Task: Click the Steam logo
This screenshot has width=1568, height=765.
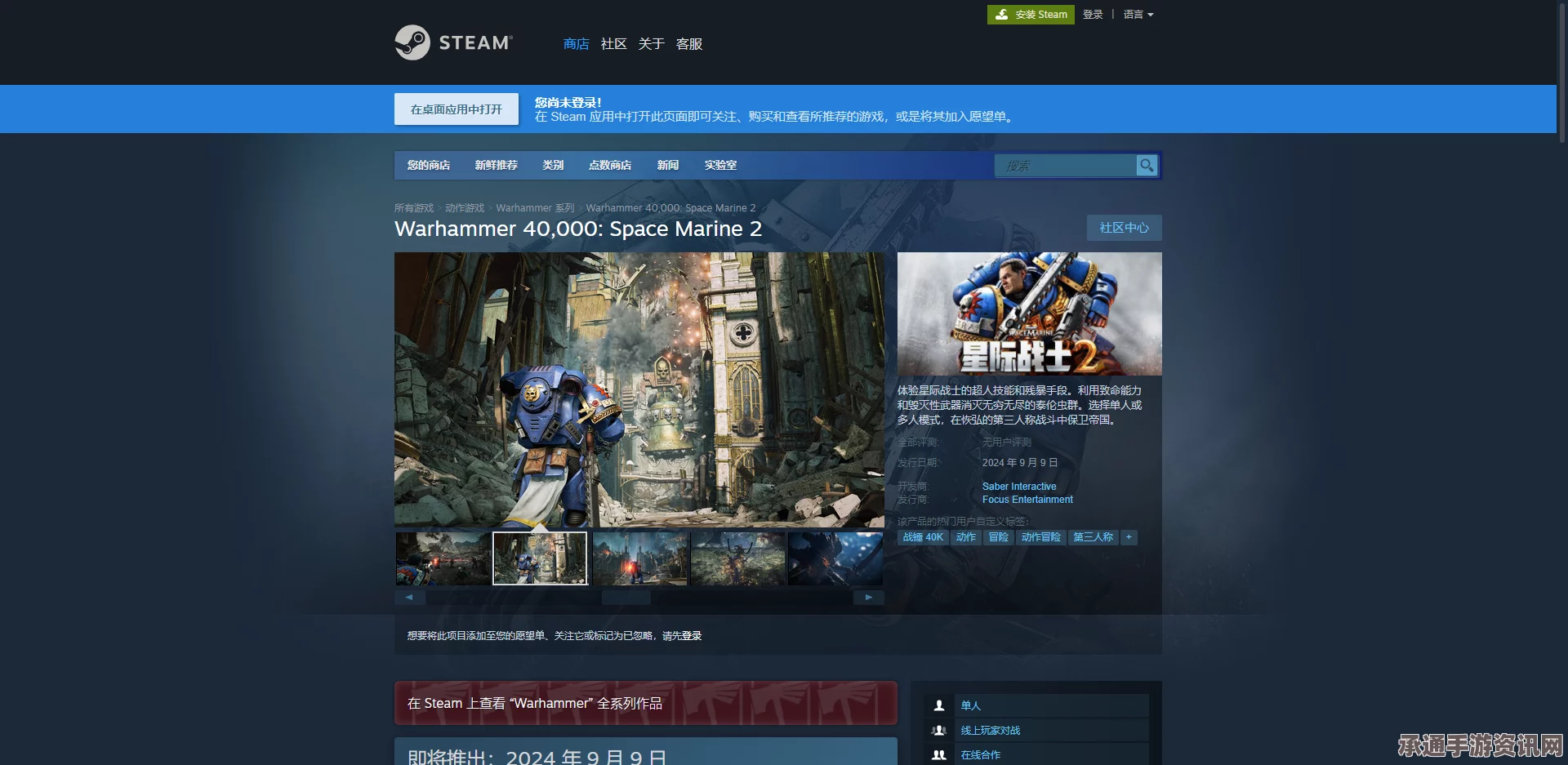Action: [454, 42]
